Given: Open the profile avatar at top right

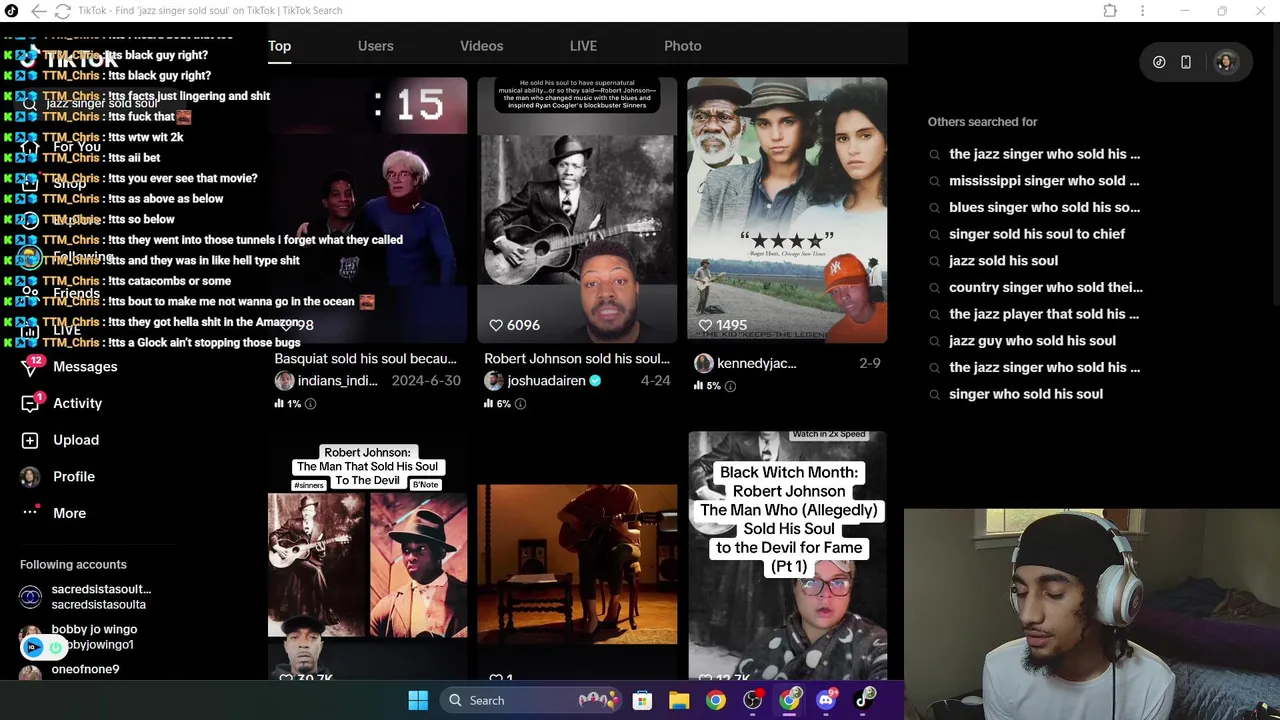Looking at the screenshot, I should (x=1225, y=62).
